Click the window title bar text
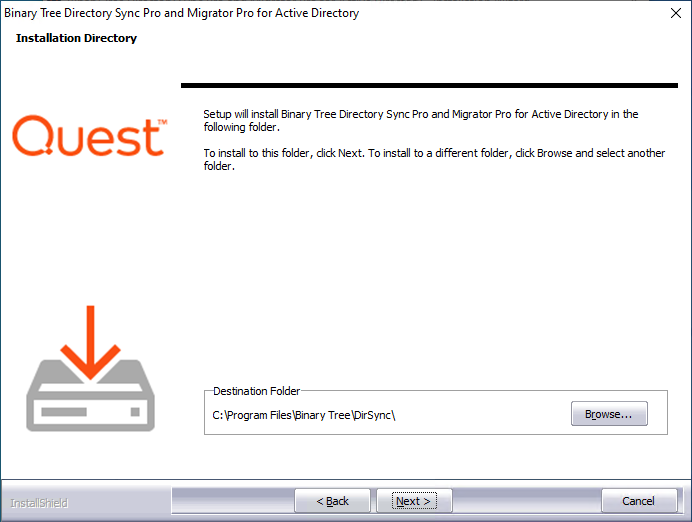Viewport: 692px width, 522px height. click(x=181, y=13)
